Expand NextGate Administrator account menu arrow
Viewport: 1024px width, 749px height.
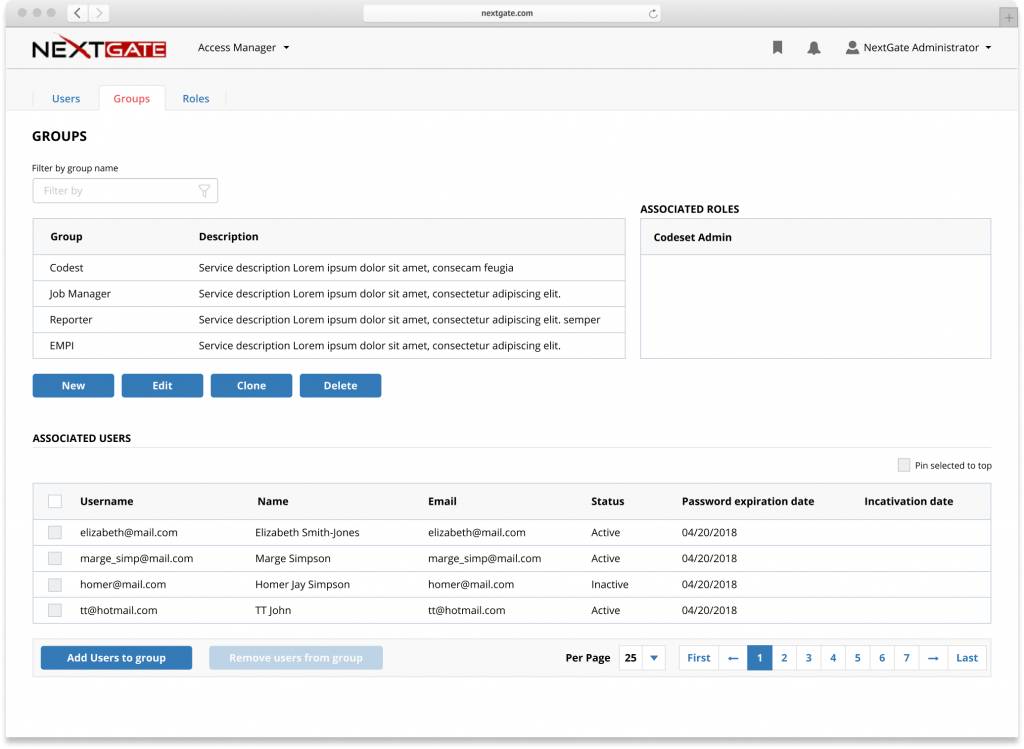pos(988,48)
